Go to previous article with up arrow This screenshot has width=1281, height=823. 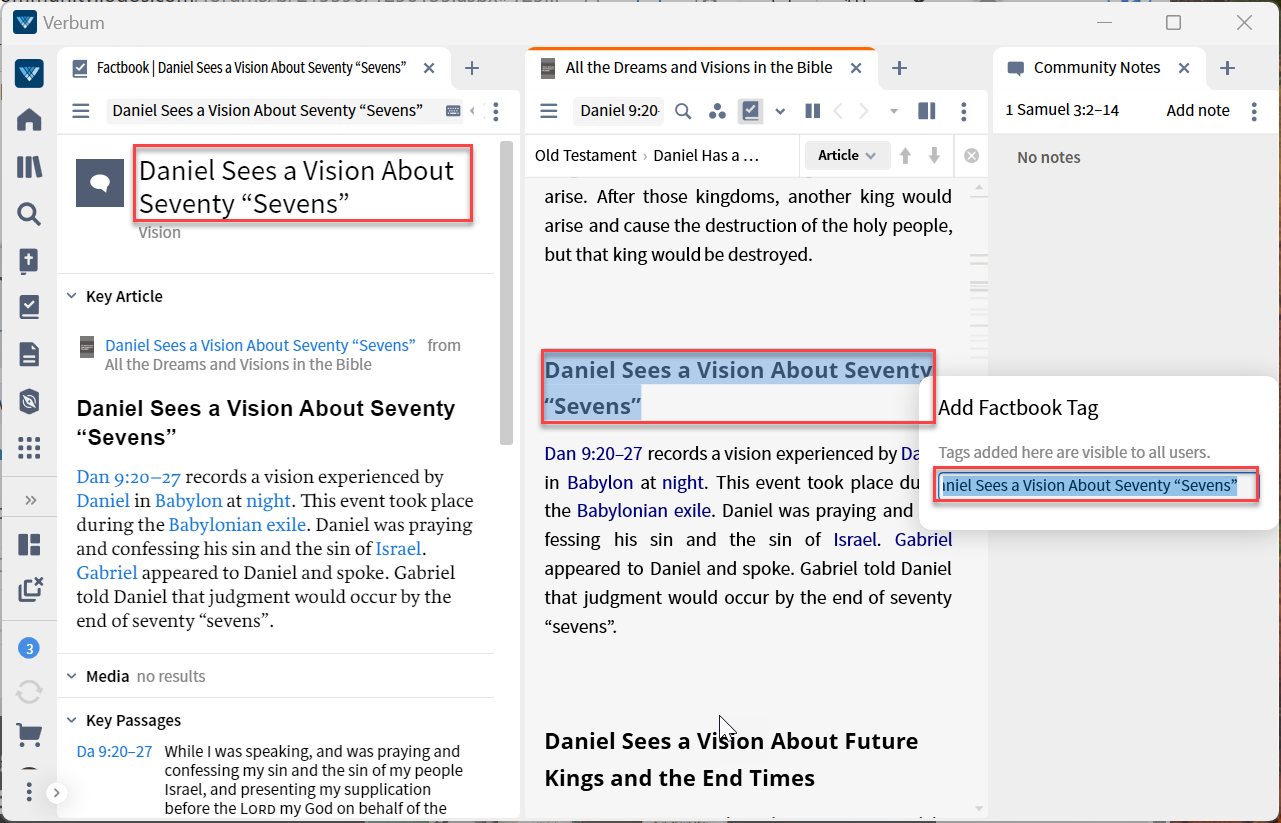click(906, 156)
